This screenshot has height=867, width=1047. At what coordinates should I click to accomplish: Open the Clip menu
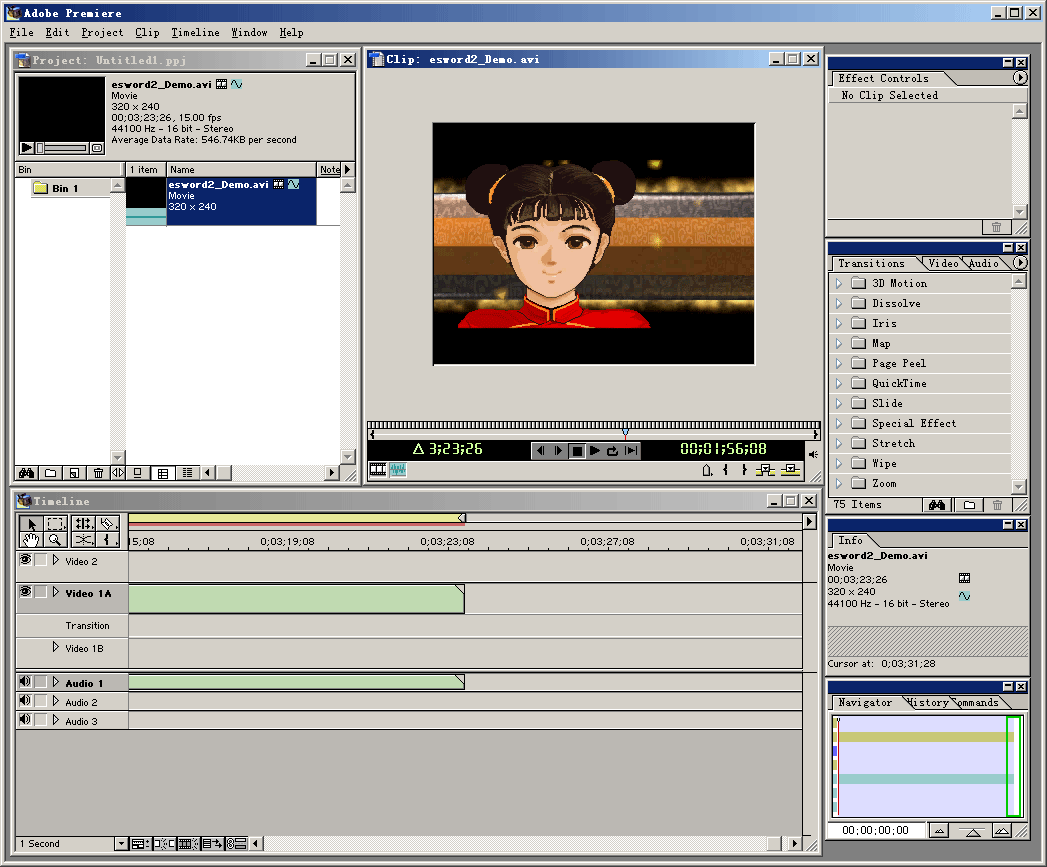[147, 32]
